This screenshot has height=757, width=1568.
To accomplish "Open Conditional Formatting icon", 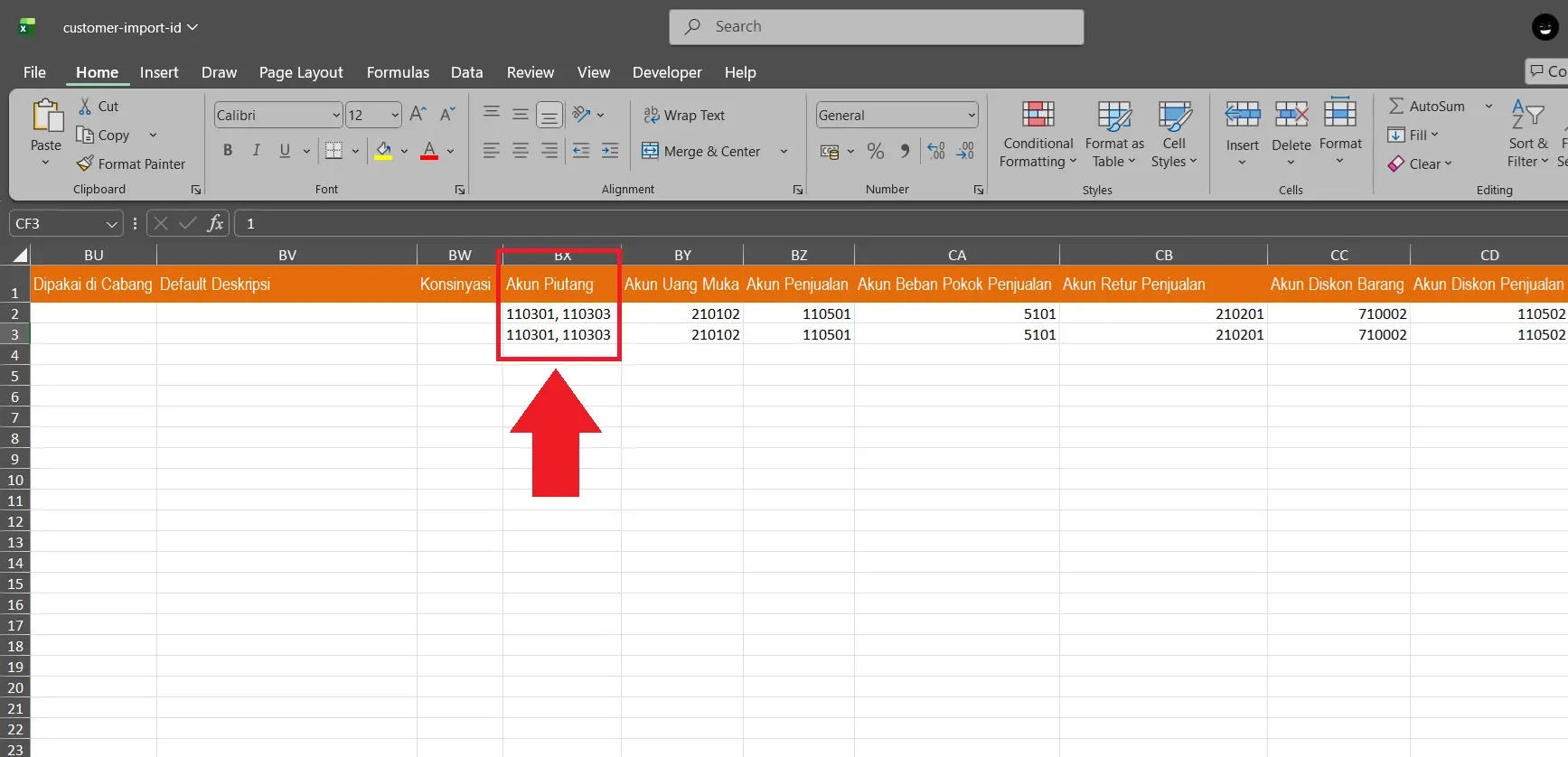I will tap(1038, 115).
